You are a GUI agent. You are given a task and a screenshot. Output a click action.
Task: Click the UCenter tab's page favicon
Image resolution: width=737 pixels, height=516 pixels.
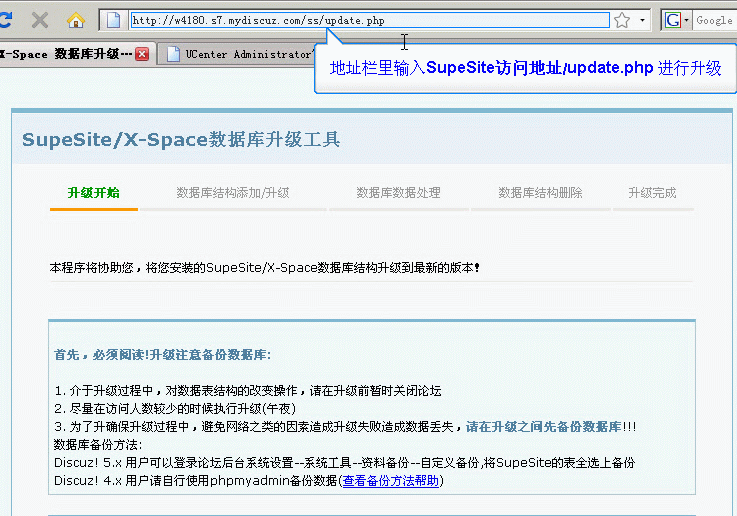click(173, 54)
